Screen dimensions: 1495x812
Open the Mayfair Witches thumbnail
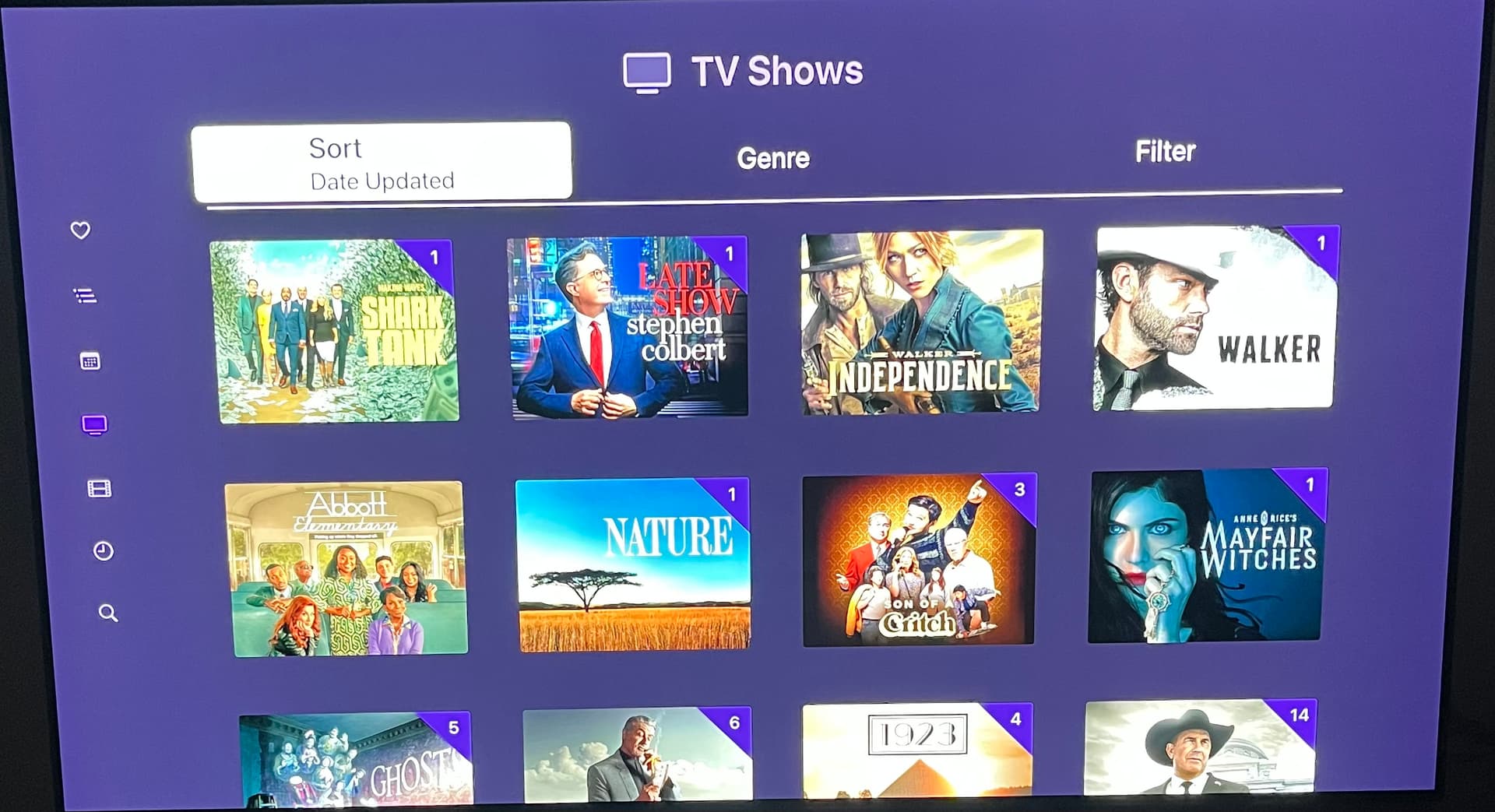tap(1208, 555)
